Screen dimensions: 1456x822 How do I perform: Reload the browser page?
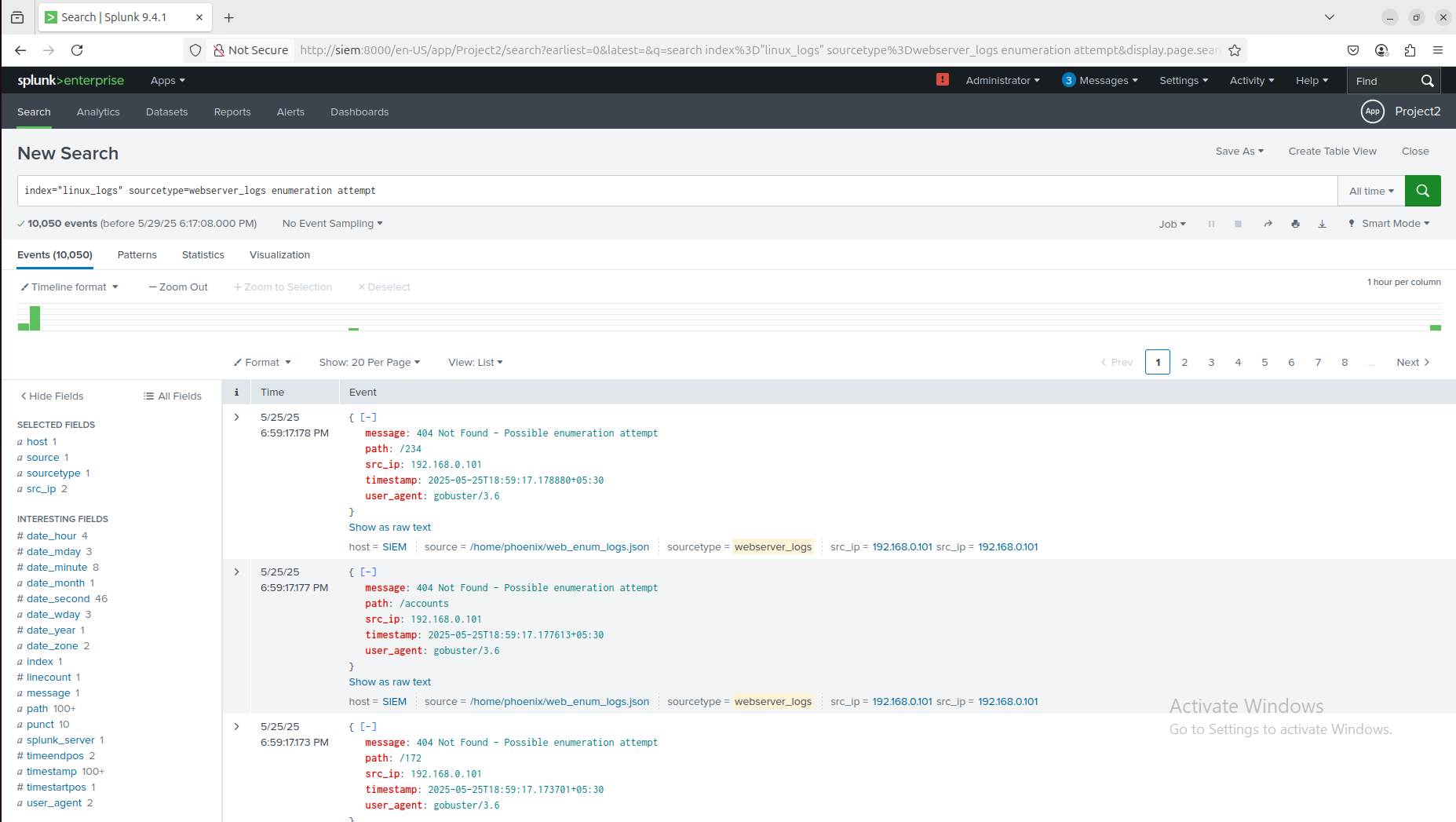click(x=77, y=50)
